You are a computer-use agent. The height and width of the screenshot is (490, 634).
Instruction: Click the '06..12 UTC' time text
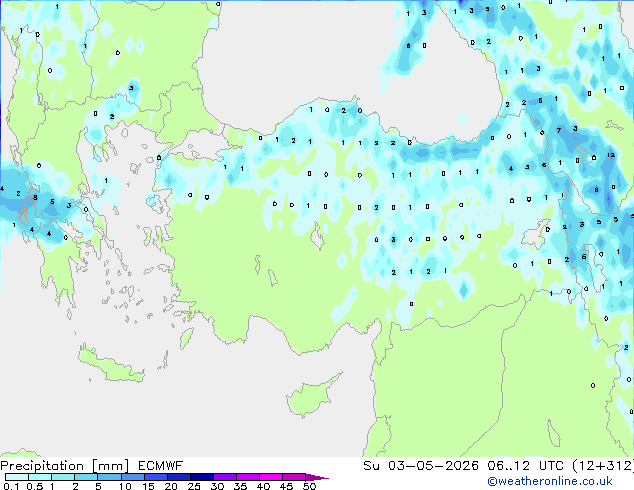525,466
